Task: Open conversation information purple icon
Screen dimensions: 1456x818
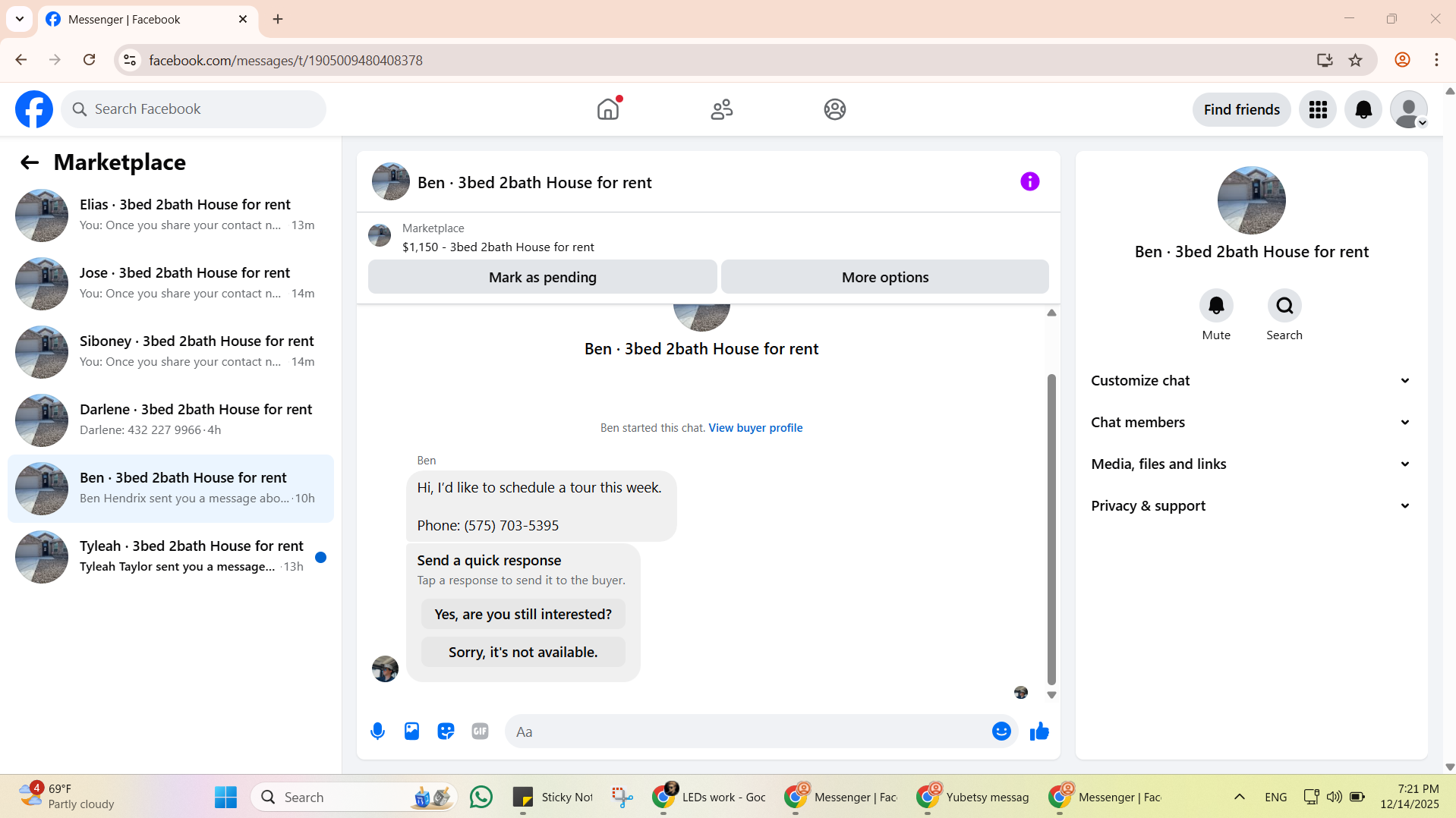Action: [1029, 181]
